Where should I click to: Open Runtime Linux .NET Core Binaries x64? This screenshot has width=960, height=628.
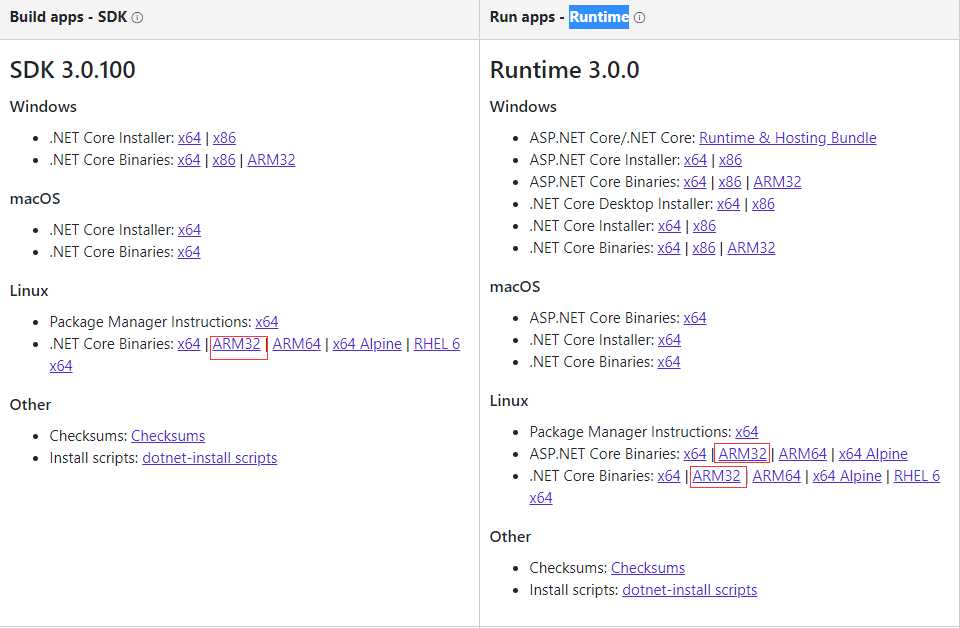click(669, 476)
